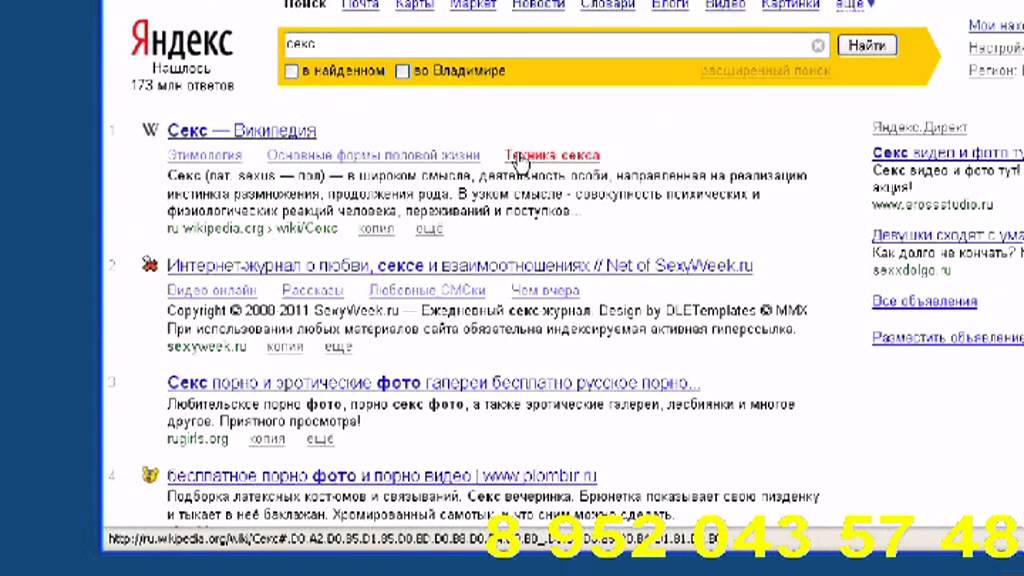The height and width of the screenshot is (576, 1024).
Task: Open the 'Разместить объявление' link
Action: [948, 337]
